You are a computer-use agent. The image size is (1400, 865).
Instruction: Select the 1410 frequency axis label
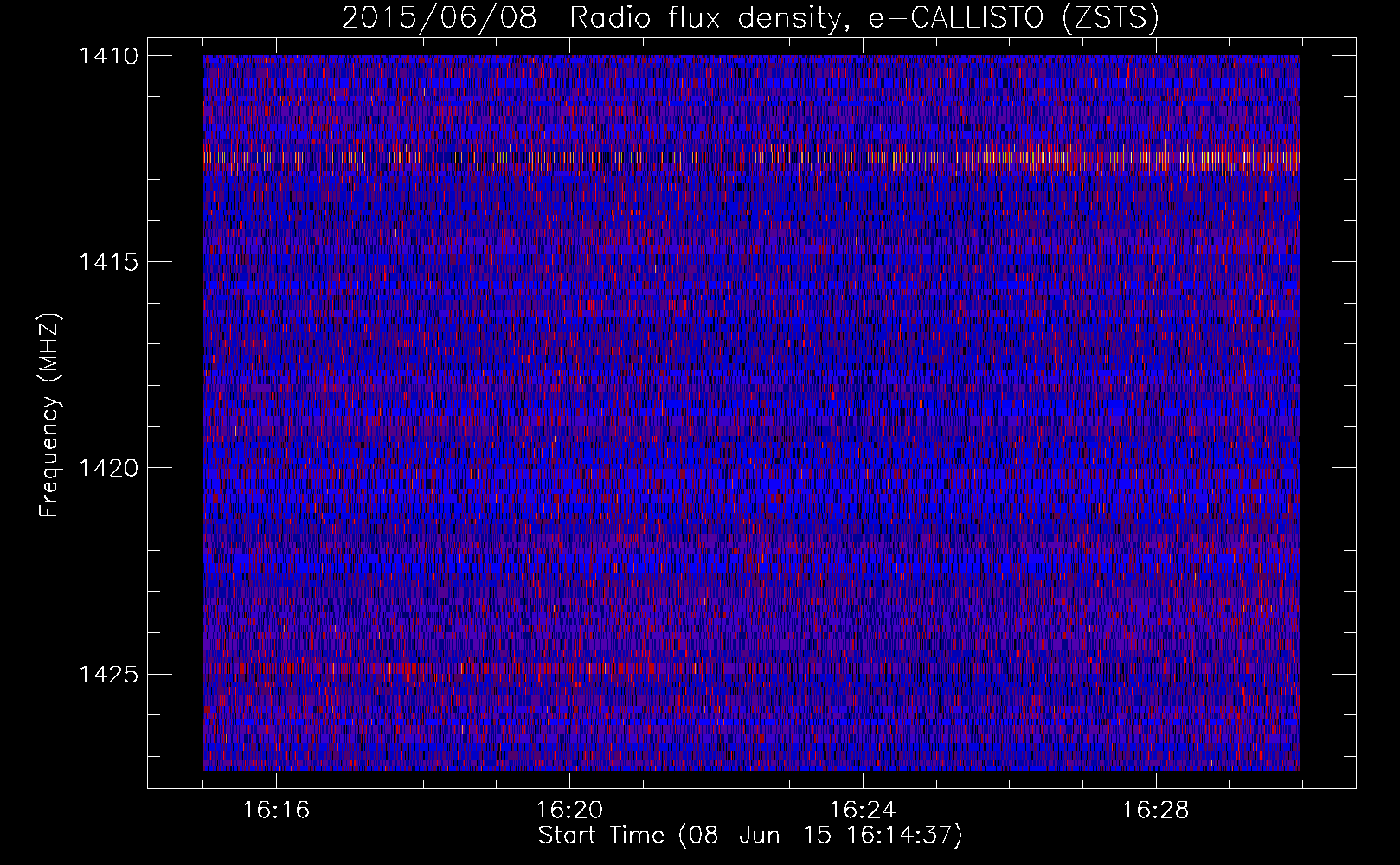point(108,56)
